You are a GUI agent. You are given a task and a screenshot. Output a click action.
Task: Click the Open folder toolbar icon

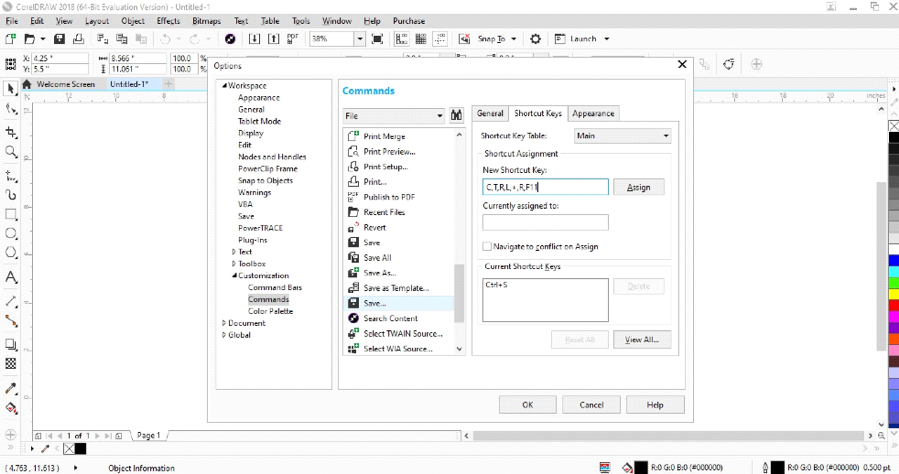[x=30, y=39]
